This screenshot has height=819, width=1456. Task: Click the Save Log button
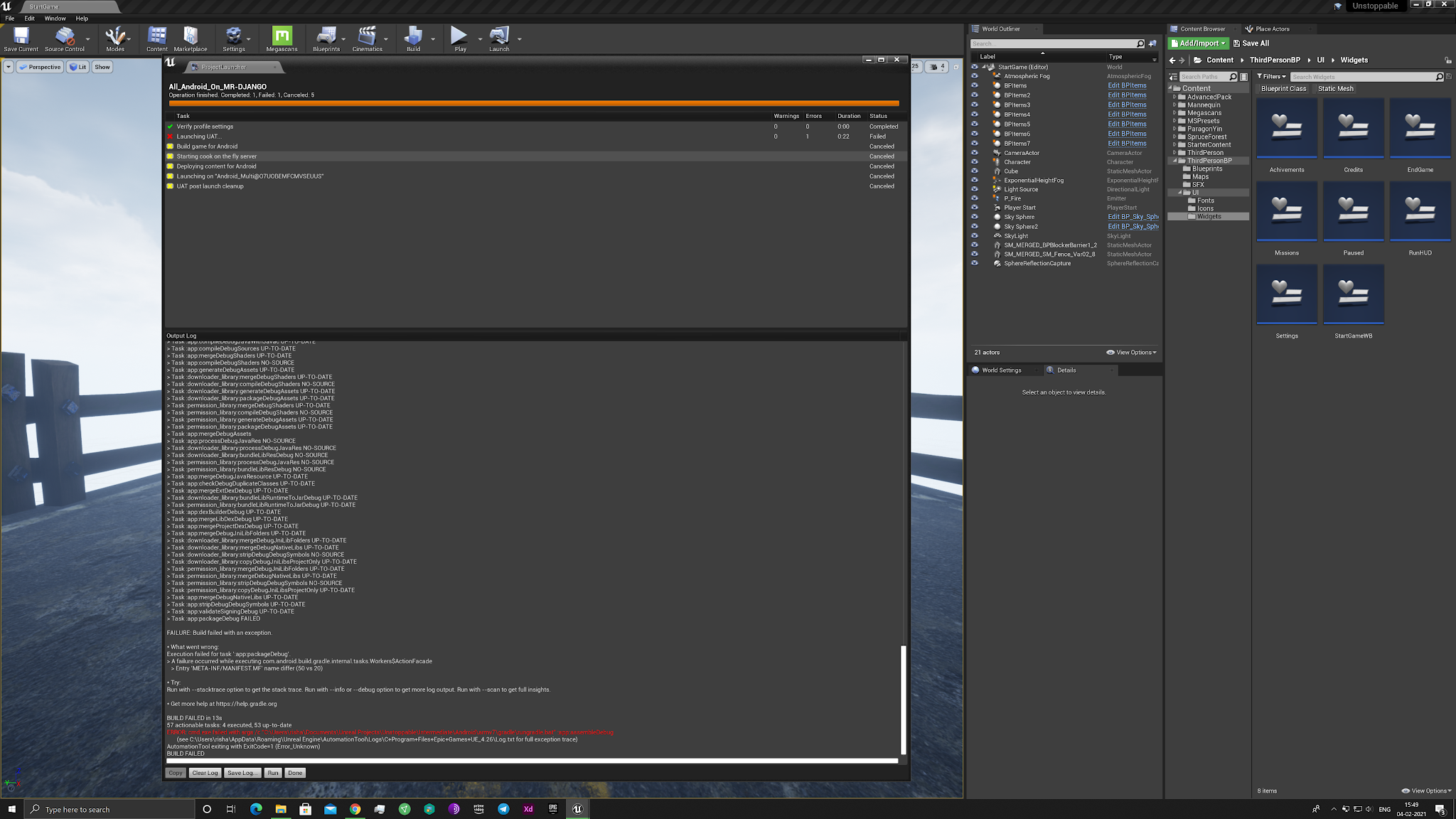242,772
